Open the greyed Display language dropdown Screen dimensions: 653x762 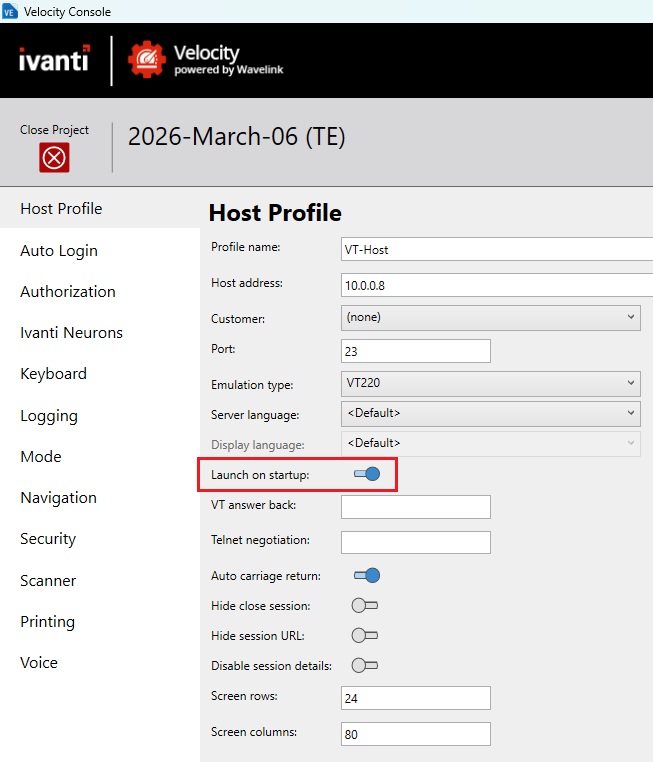click(x=491, y=444)
